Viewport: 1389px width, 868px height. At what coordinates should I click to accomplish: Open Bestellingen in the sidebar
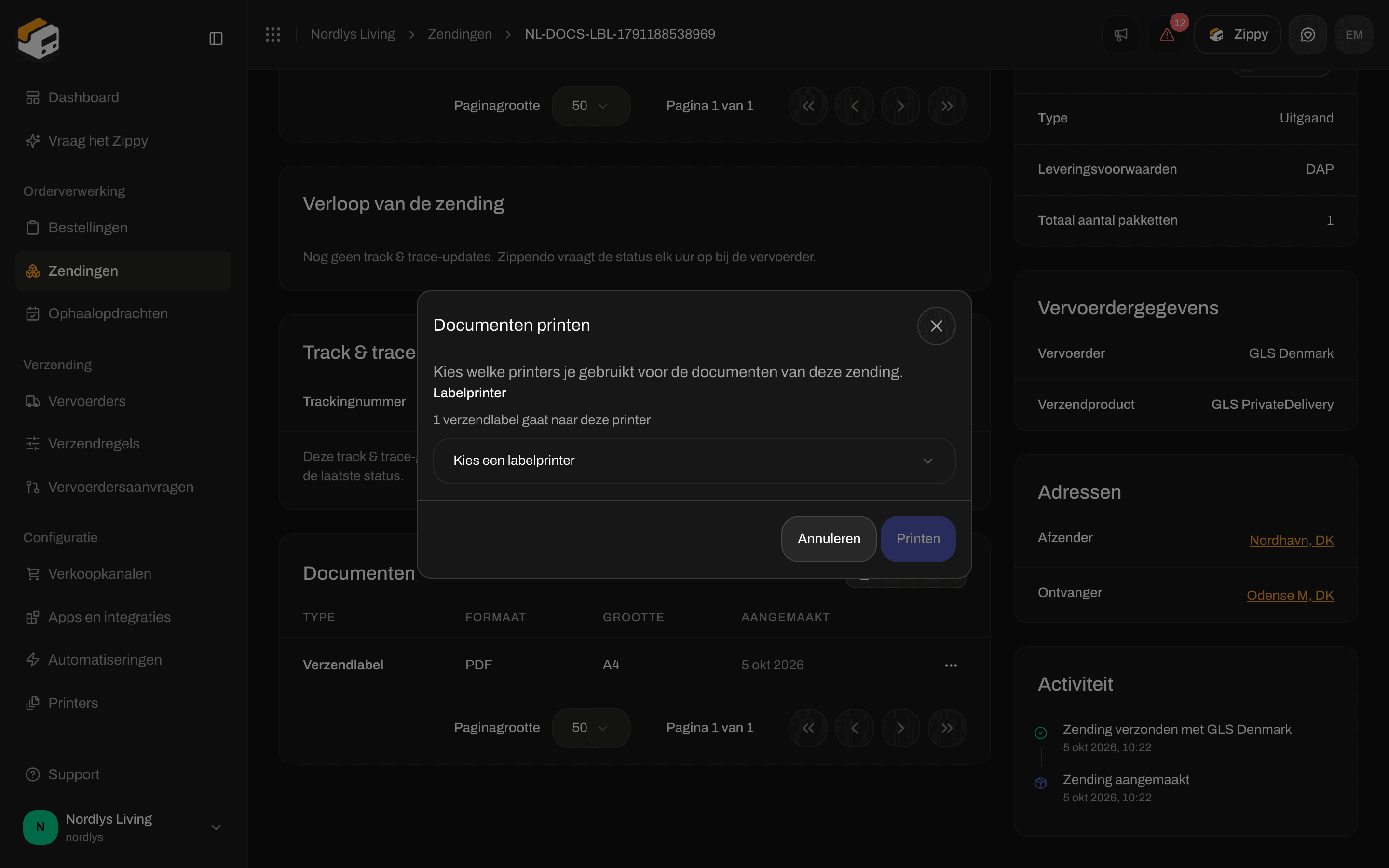pyautogui.click(x=123, y=227)
